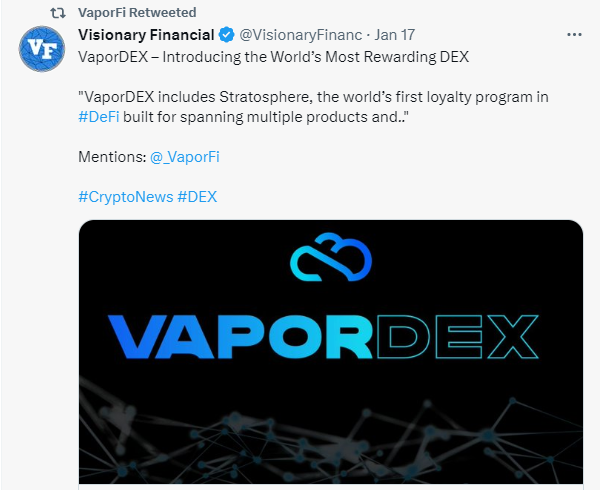Click the Introducing World's Most Rewarding DEX headline

coord(274,57)
